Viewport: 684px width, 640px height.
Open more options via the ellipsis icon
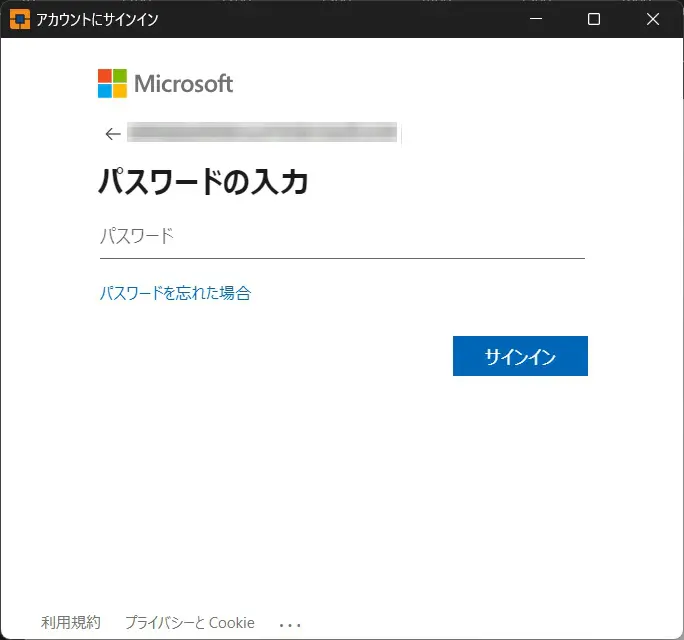[290, 624]
